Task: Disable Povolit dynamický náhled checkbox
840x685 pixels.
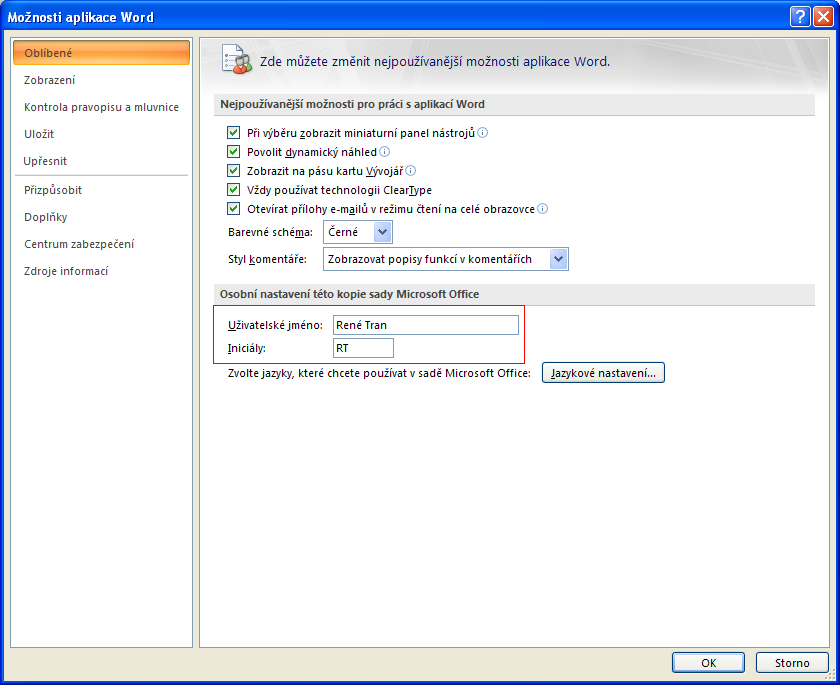Action: (233, 152)
